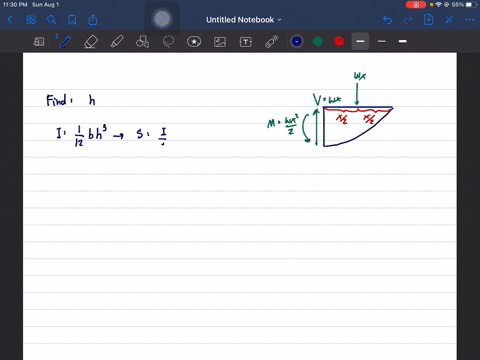This screenshot has width=480, height=360.
Task: Select the first highlighted stroke thickness
Action: click(360, 41)
